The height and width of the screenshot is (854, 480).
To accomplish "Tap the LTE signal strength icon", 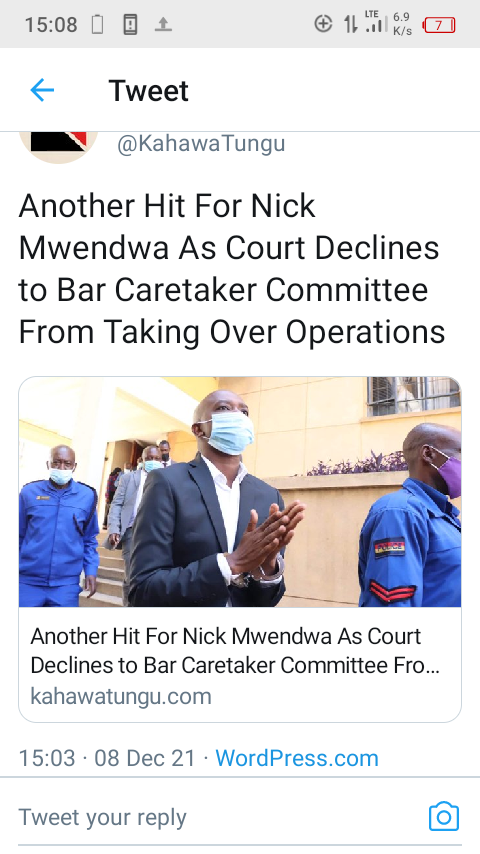I will (x=376, y=22).
